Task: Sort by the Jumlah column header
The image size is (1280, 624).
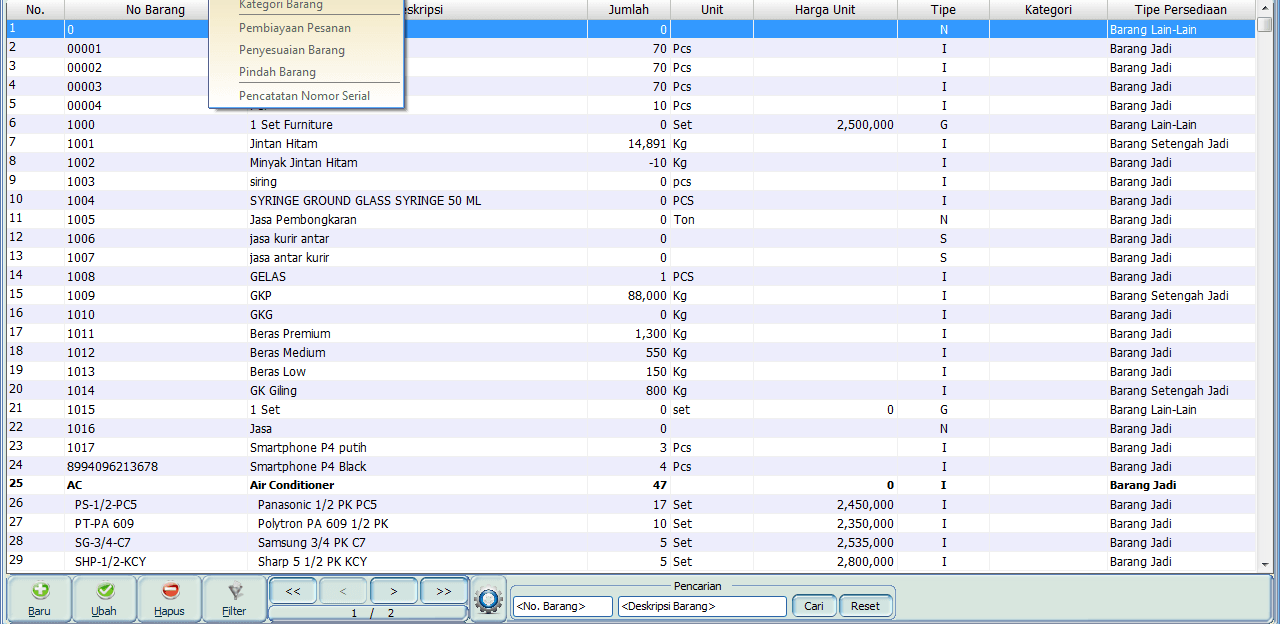Action: pyautogui.click(x=629, y=10)
